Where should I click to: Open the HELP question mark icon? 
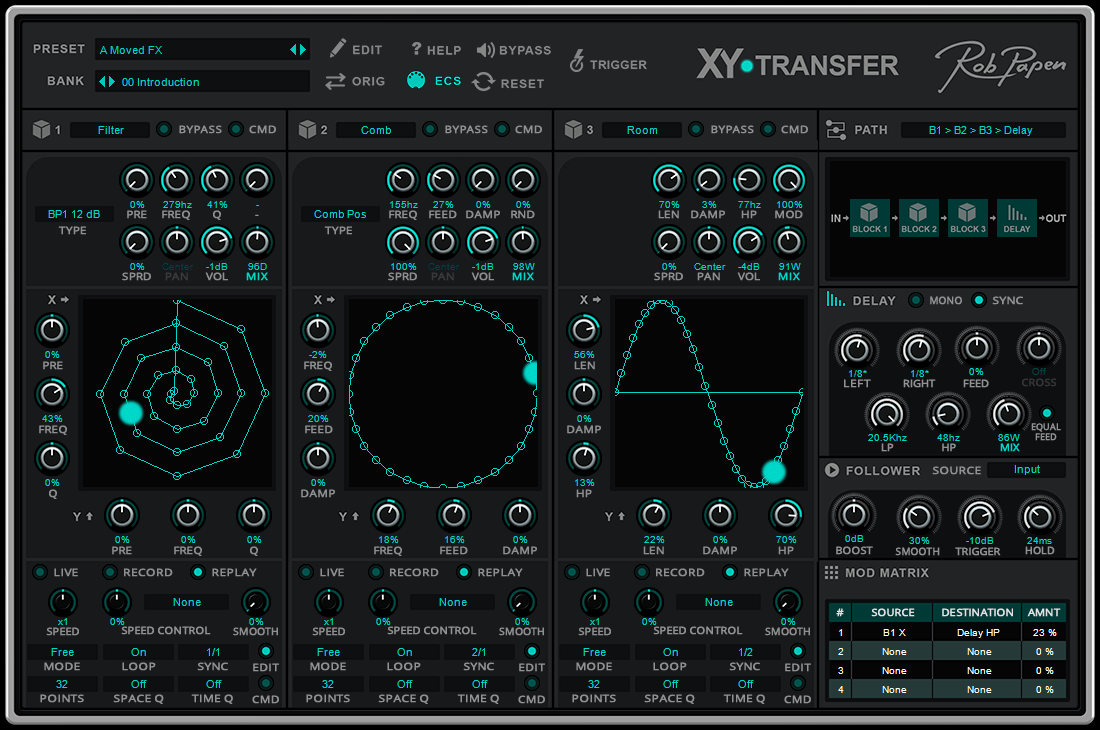(x=415, y=50)
